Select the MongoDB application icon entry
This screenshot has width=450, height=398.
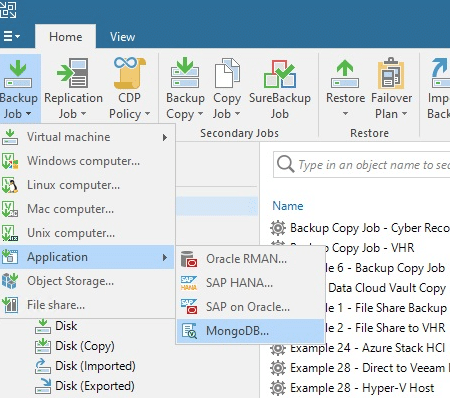tap(189, 331)
